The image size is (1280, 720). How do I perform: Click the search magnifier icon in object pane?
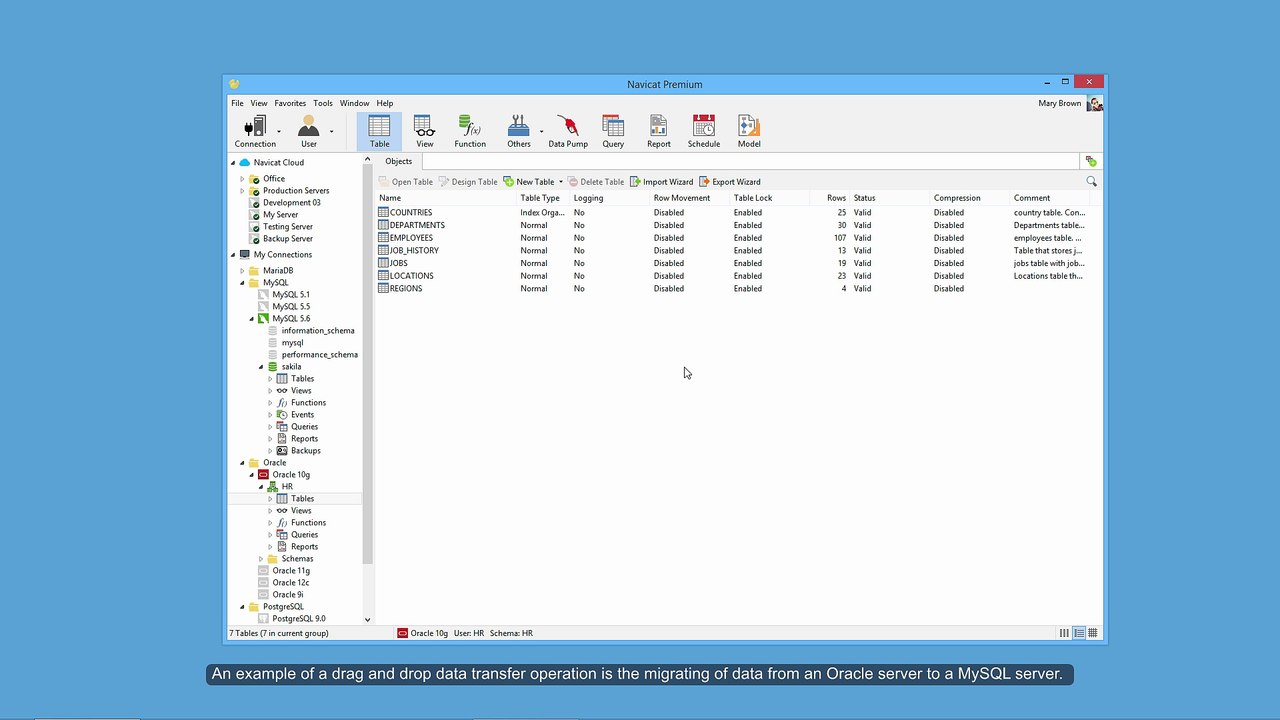1091,182
